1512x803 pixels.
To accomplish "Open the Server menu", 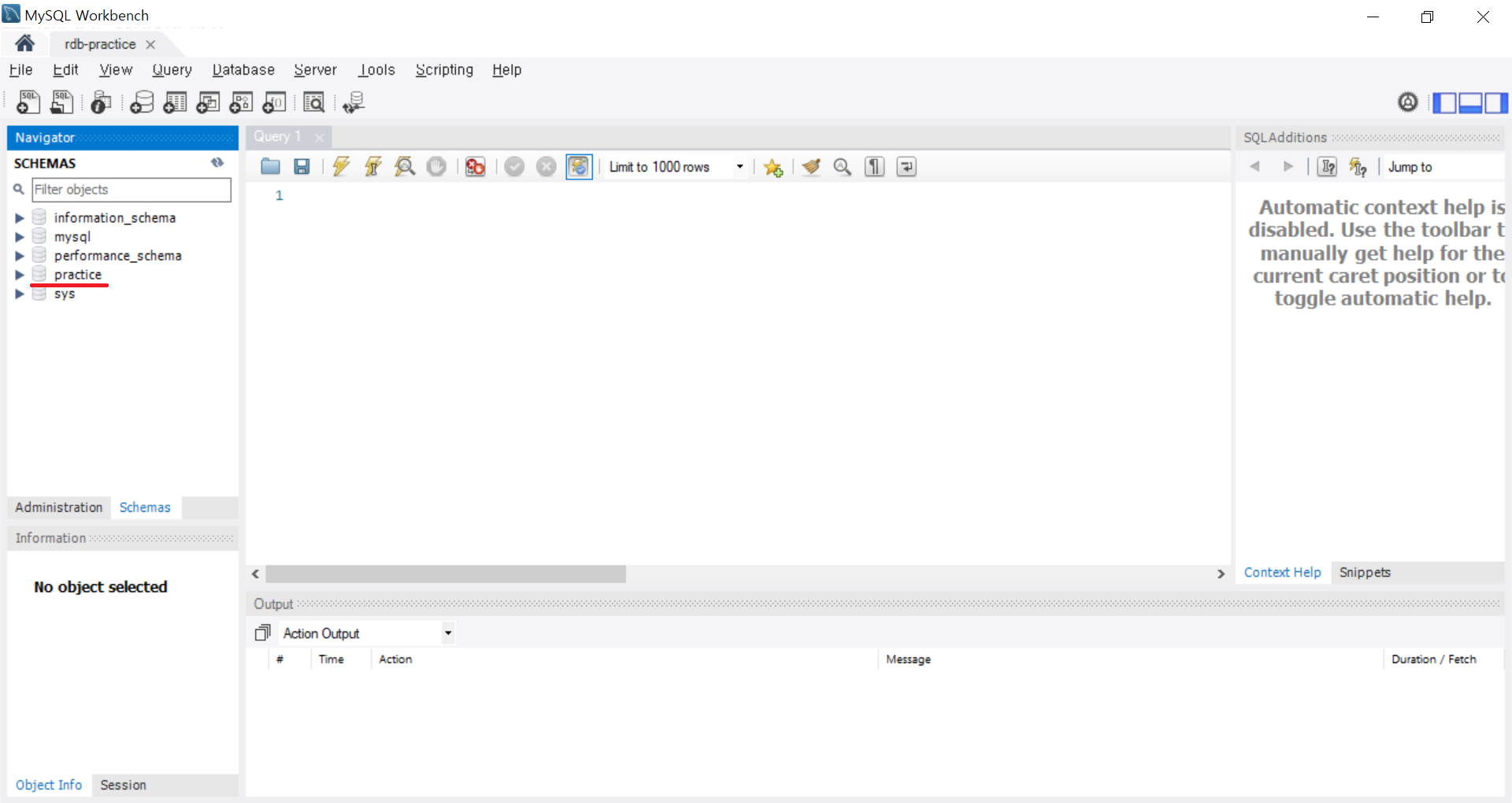I will point(315,70).
